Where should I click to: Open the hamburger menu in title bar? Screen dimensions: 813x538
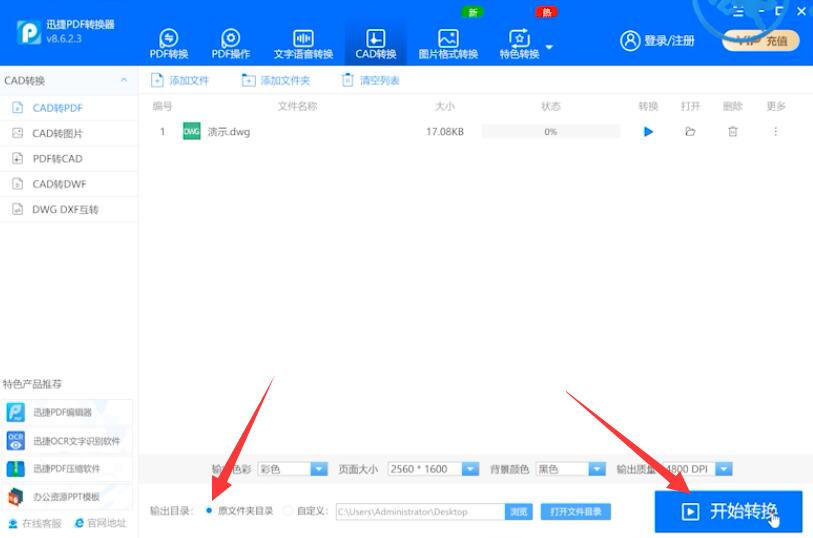coord(738,11)
